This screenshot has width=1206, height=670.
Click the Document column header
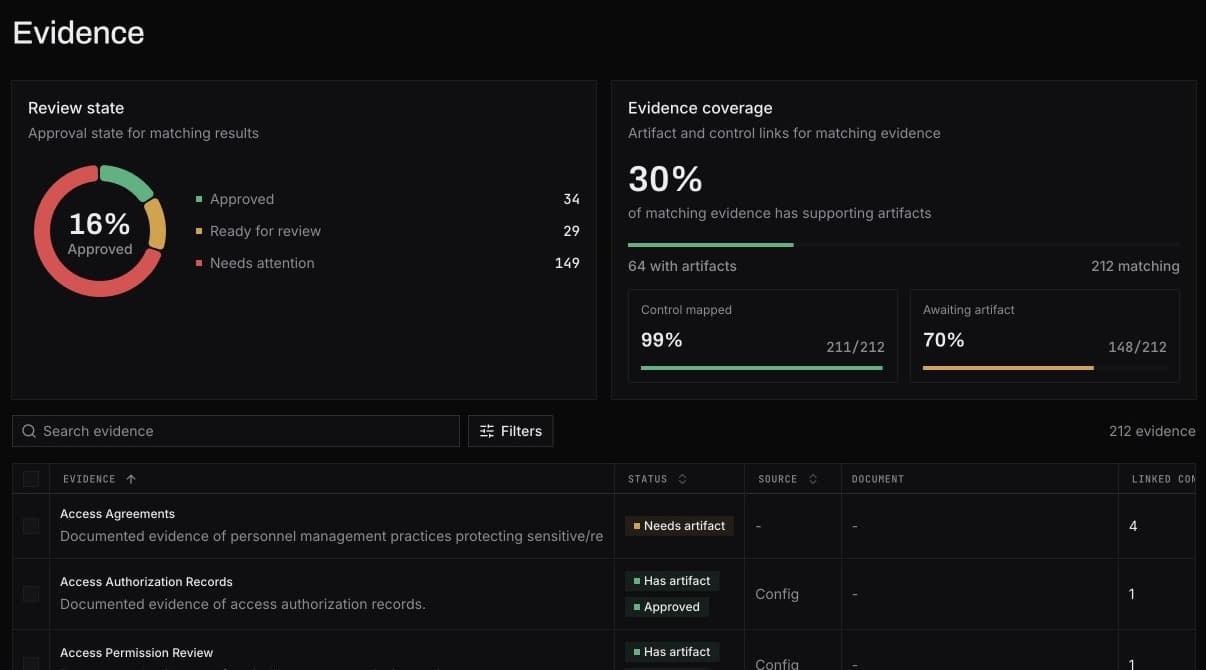pyautogui.click(x=878, y=479)
